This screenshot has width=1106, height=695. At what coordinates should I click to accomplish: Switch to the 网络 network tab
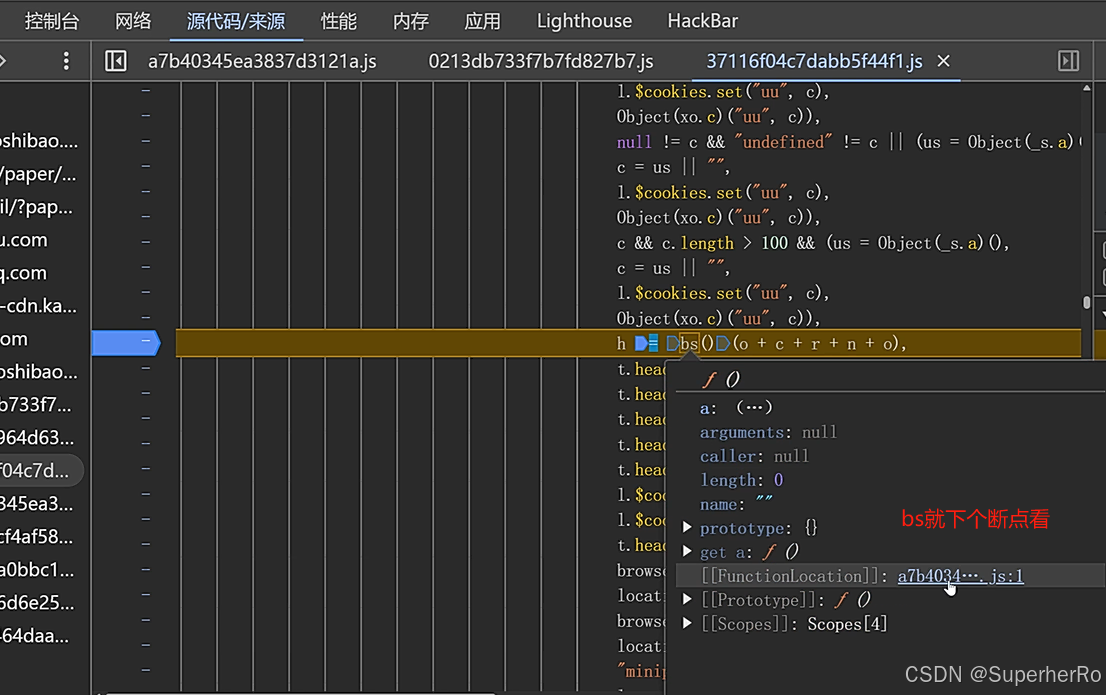[133, 21]
